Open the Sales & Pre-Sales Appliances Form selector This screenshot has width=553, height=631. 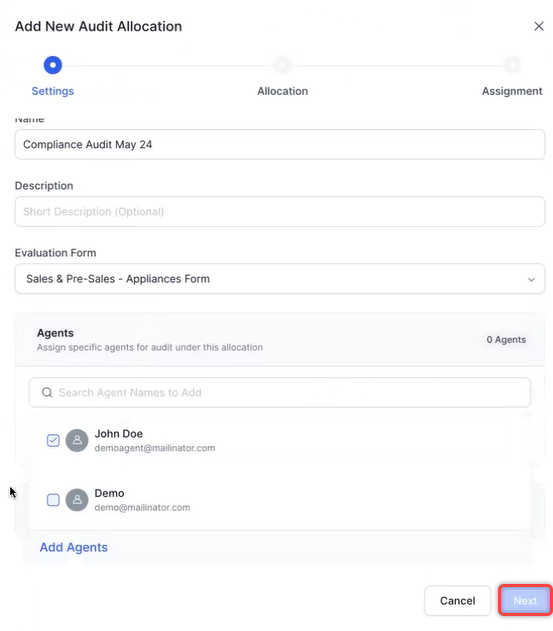tap(280, 279)
